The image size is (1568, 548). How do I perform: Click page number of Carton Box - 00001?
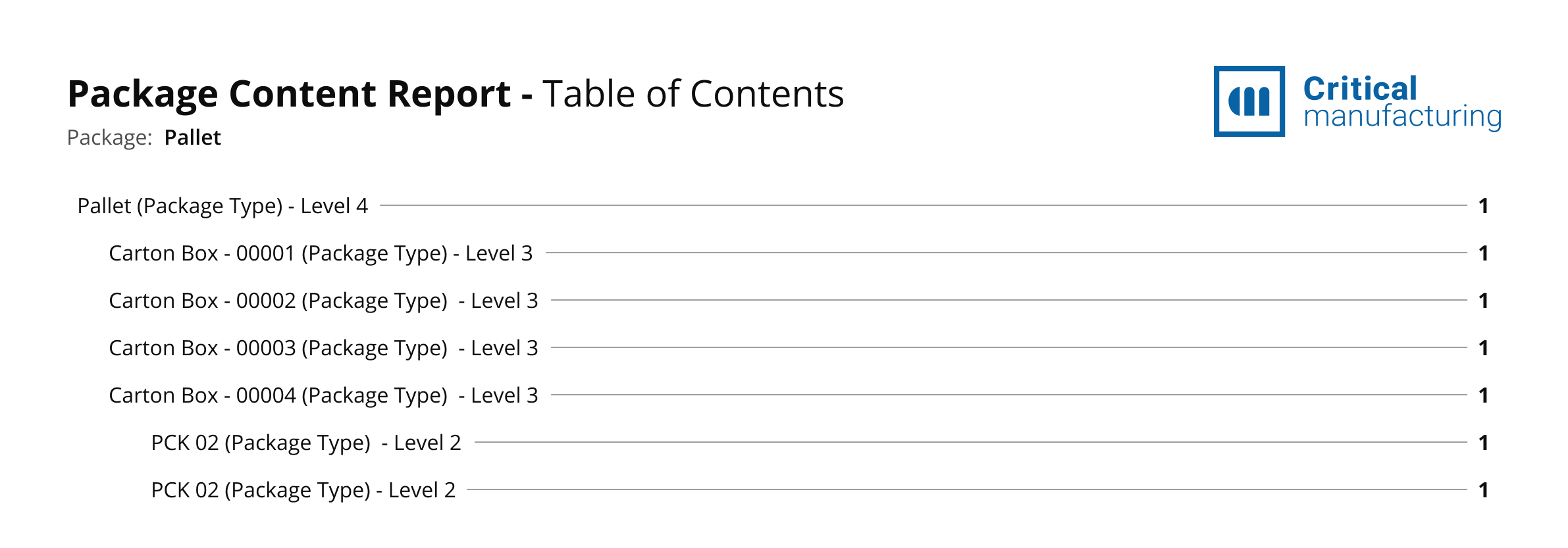point(1483,253)
